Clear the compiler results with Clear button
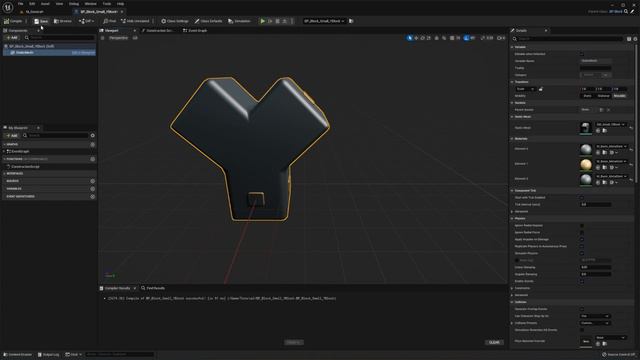This screenshot has width=640, height=360. (x=494, y=342)
